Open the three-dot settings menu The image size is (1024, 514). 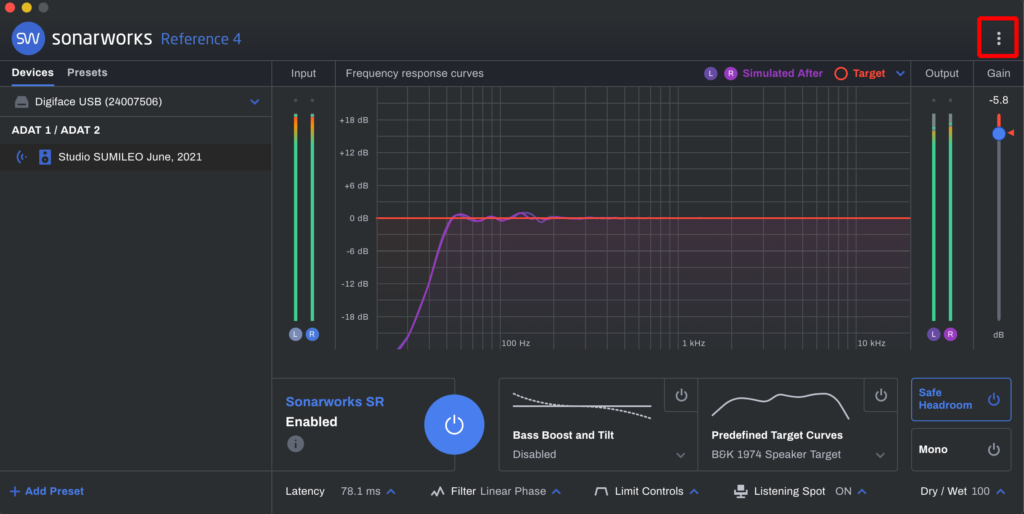click(x=998, y=39)
